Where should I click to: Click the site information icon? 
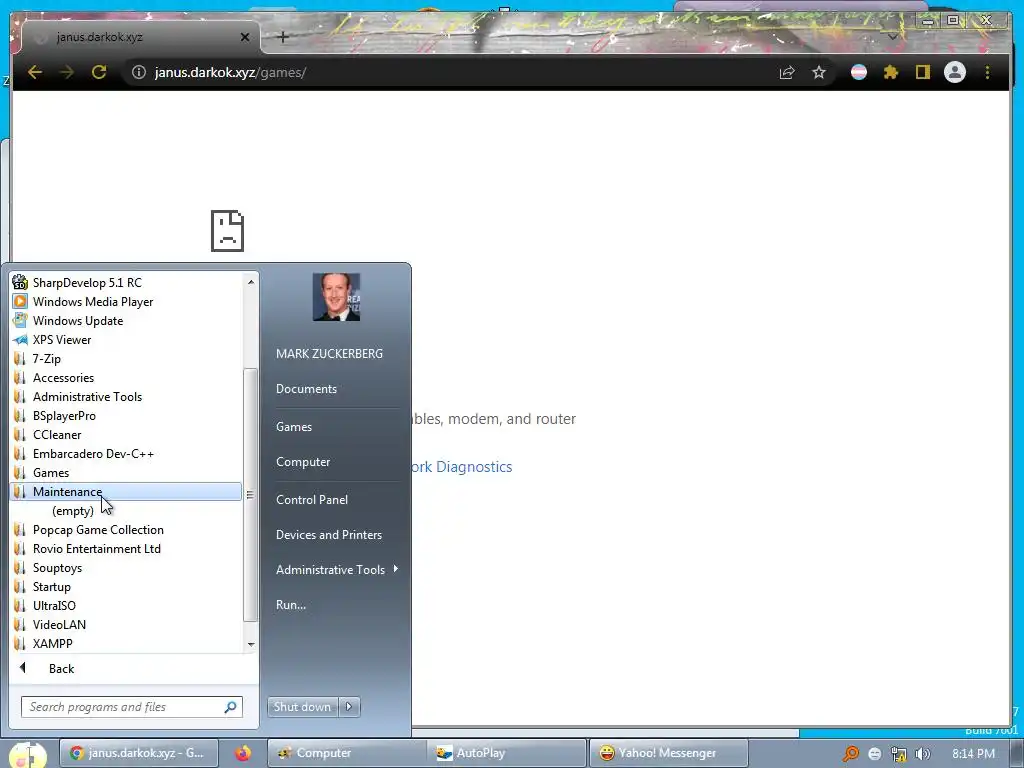coord(138,72)
